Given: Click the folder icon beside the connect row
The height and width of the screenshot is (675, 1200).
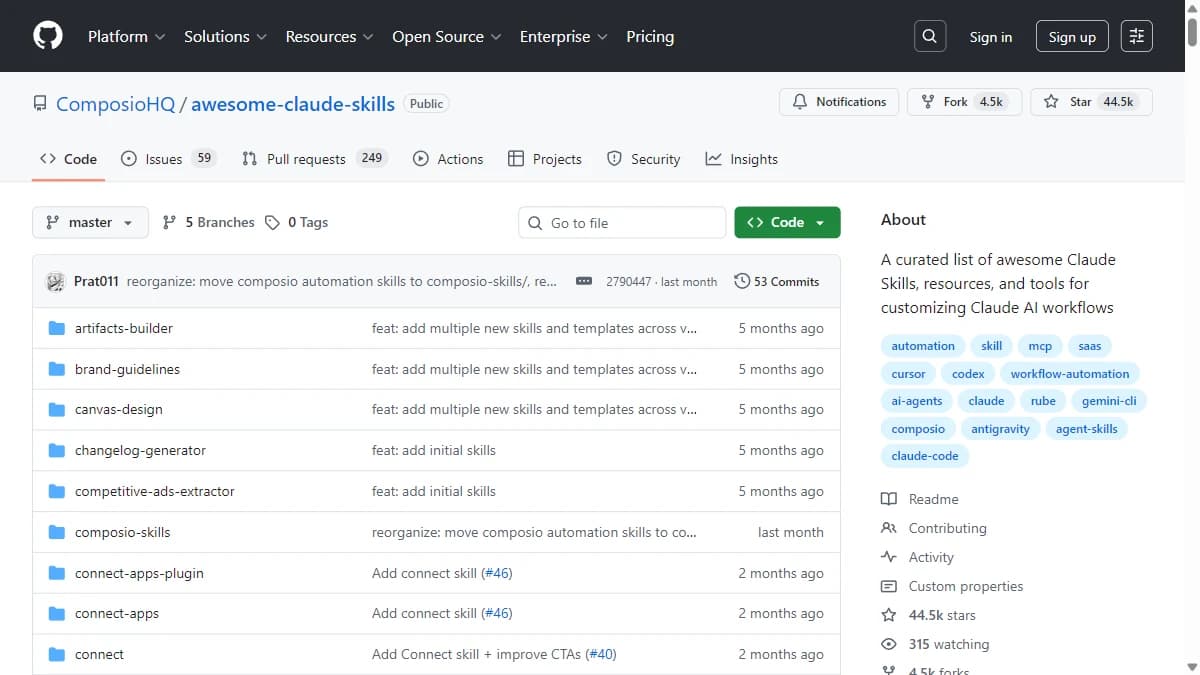Looking at the screenshot, I should tap(57, 654).
